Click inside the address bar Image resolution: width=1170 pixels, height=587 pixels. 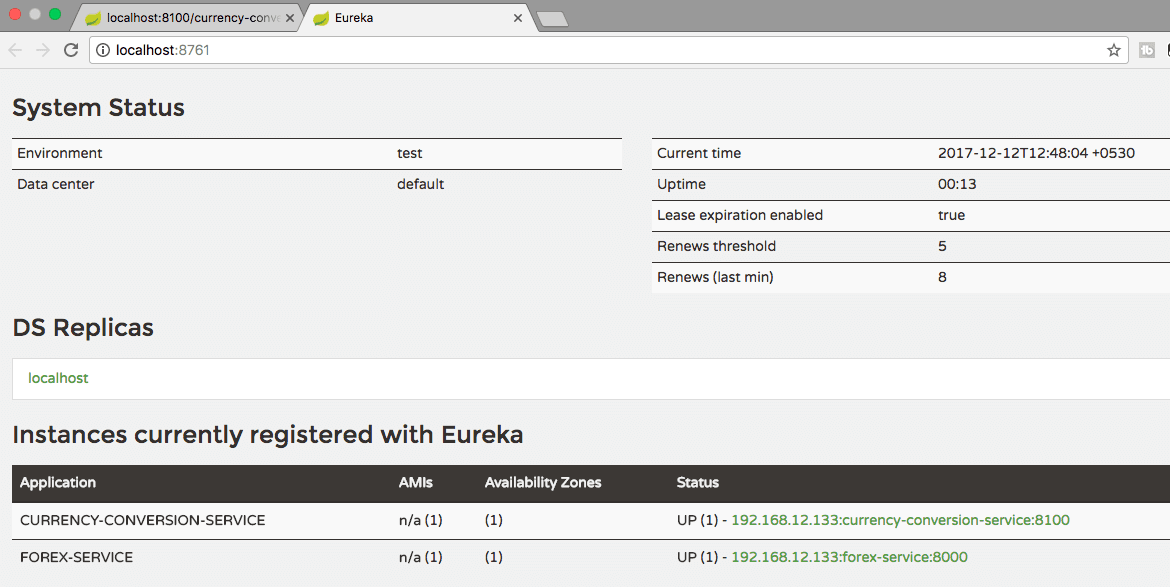point(400,48)
